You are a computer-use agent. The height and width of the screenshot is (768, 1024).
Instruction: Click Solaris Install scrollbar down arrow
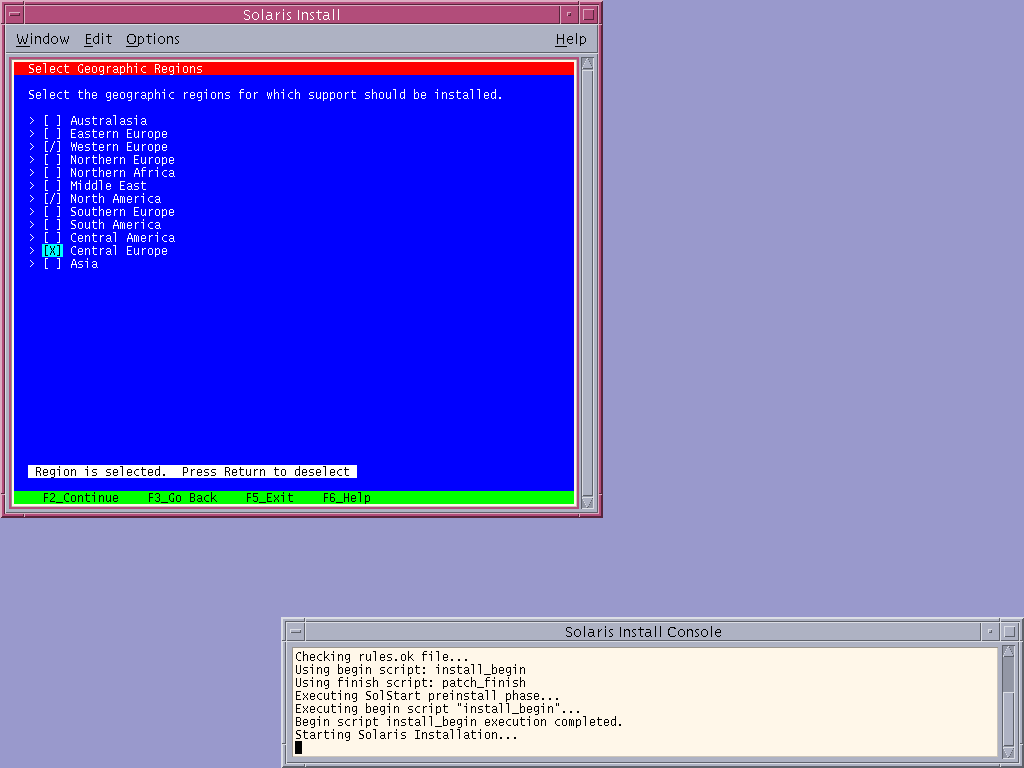pyautogui.click(x=588, y=502)
